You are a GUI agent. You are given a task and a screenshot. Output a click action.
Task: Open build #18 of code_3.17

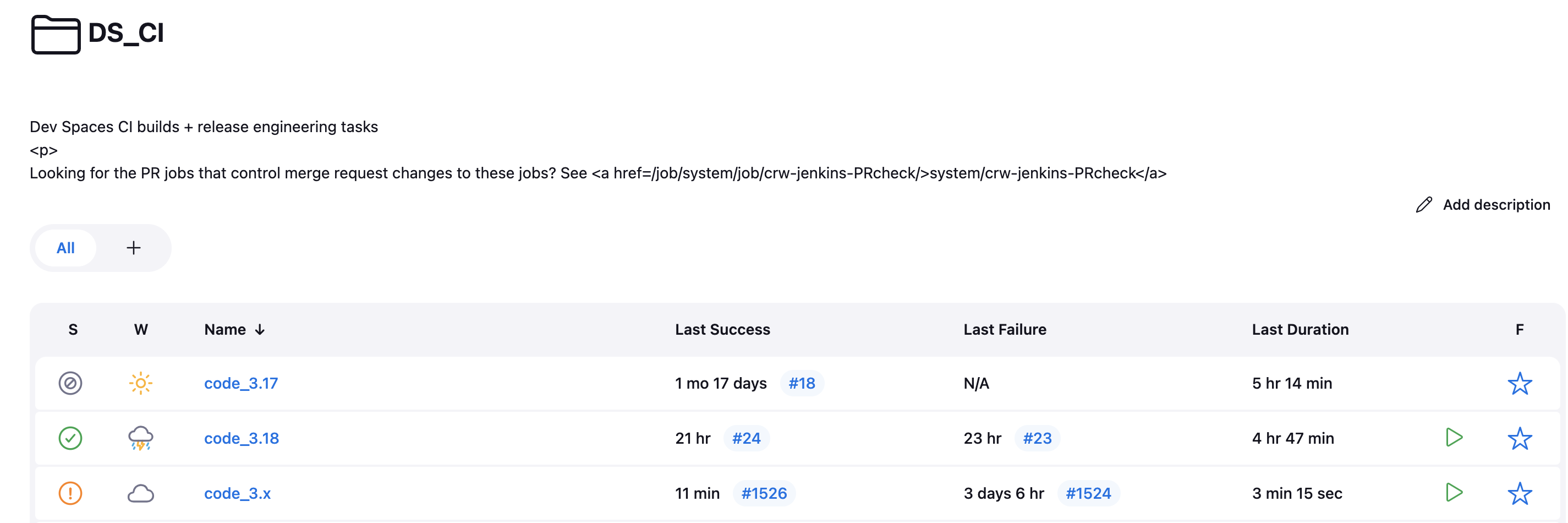point(801,383)
